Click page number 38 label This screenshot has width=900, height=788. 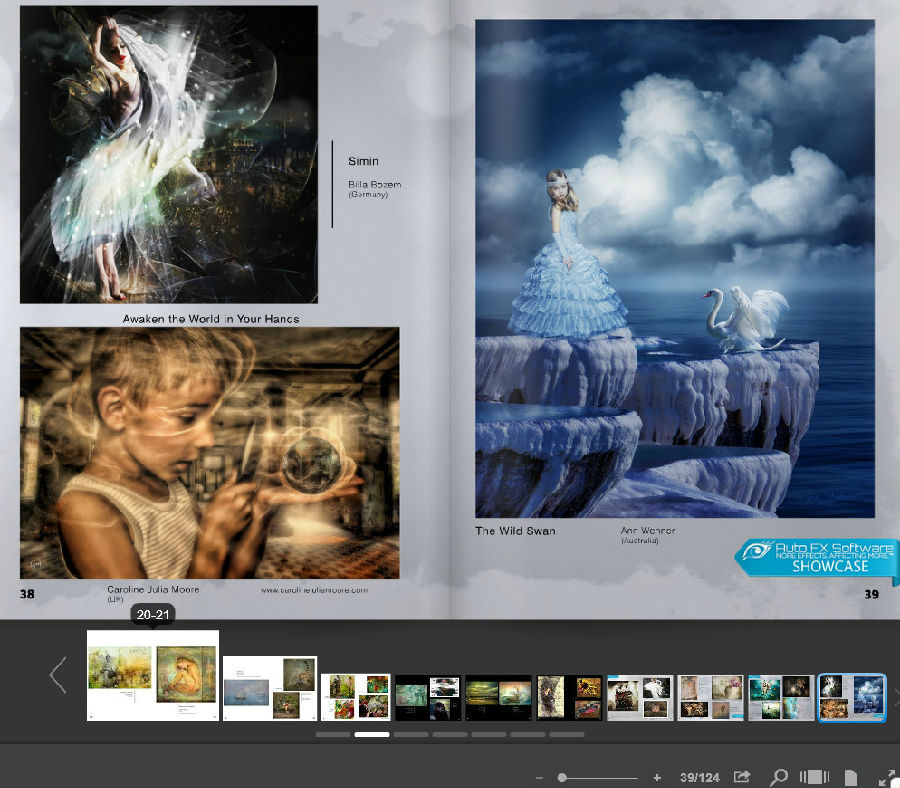pyautogui.click(x=27, y=594)
